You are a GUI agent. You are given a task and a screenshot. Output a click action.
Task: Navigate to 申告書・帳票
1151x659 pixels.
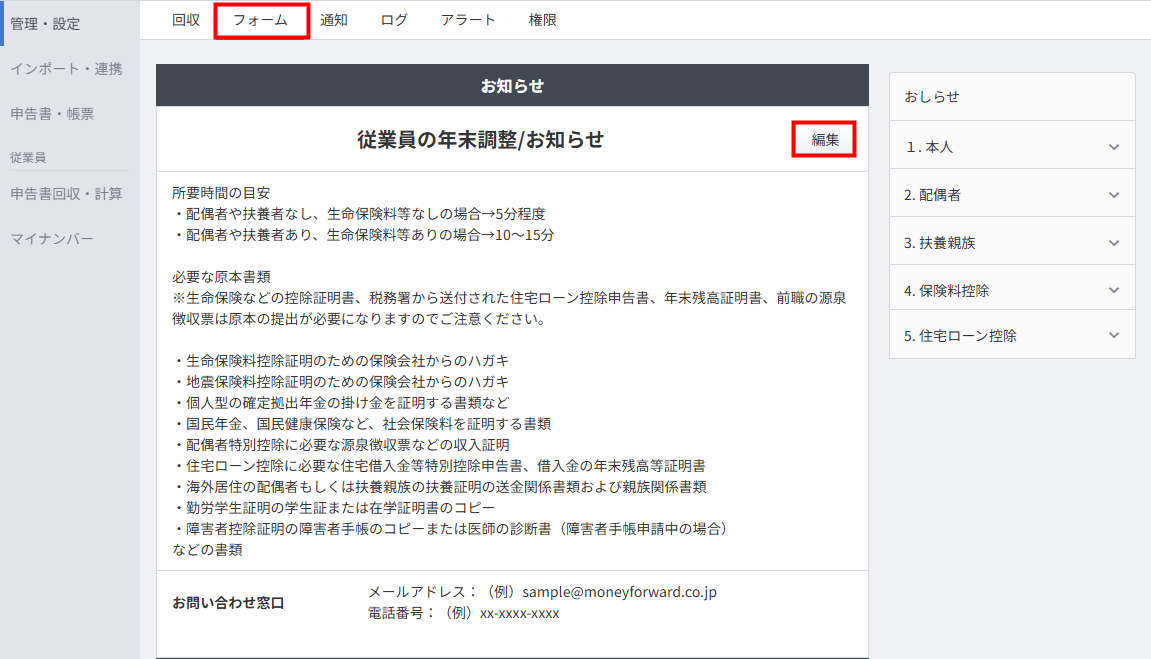[52, 114]
